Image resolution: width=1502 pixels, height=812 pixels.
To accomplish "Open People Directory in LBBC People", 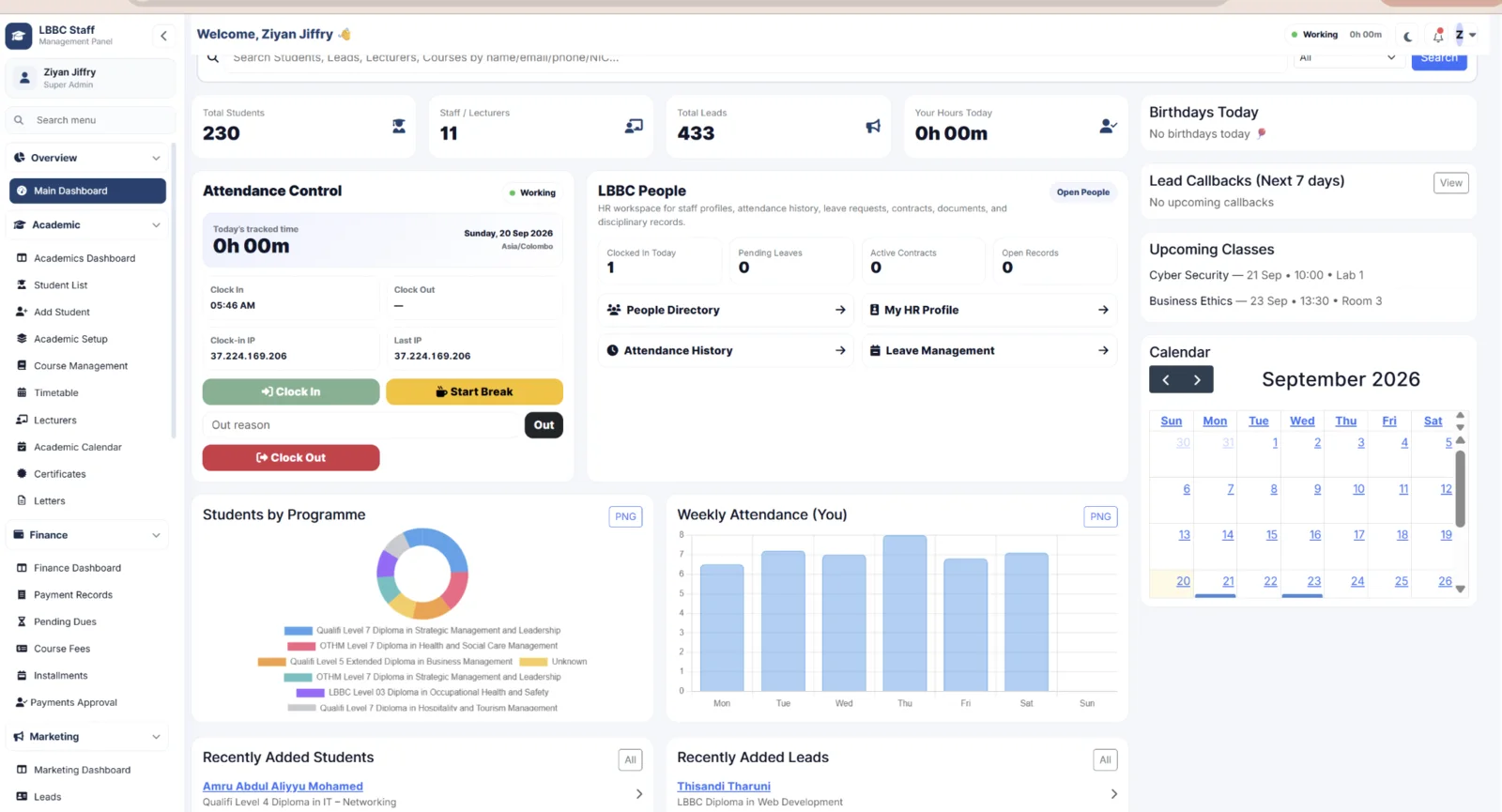I will pyautogui.click(x=726, y=310).
